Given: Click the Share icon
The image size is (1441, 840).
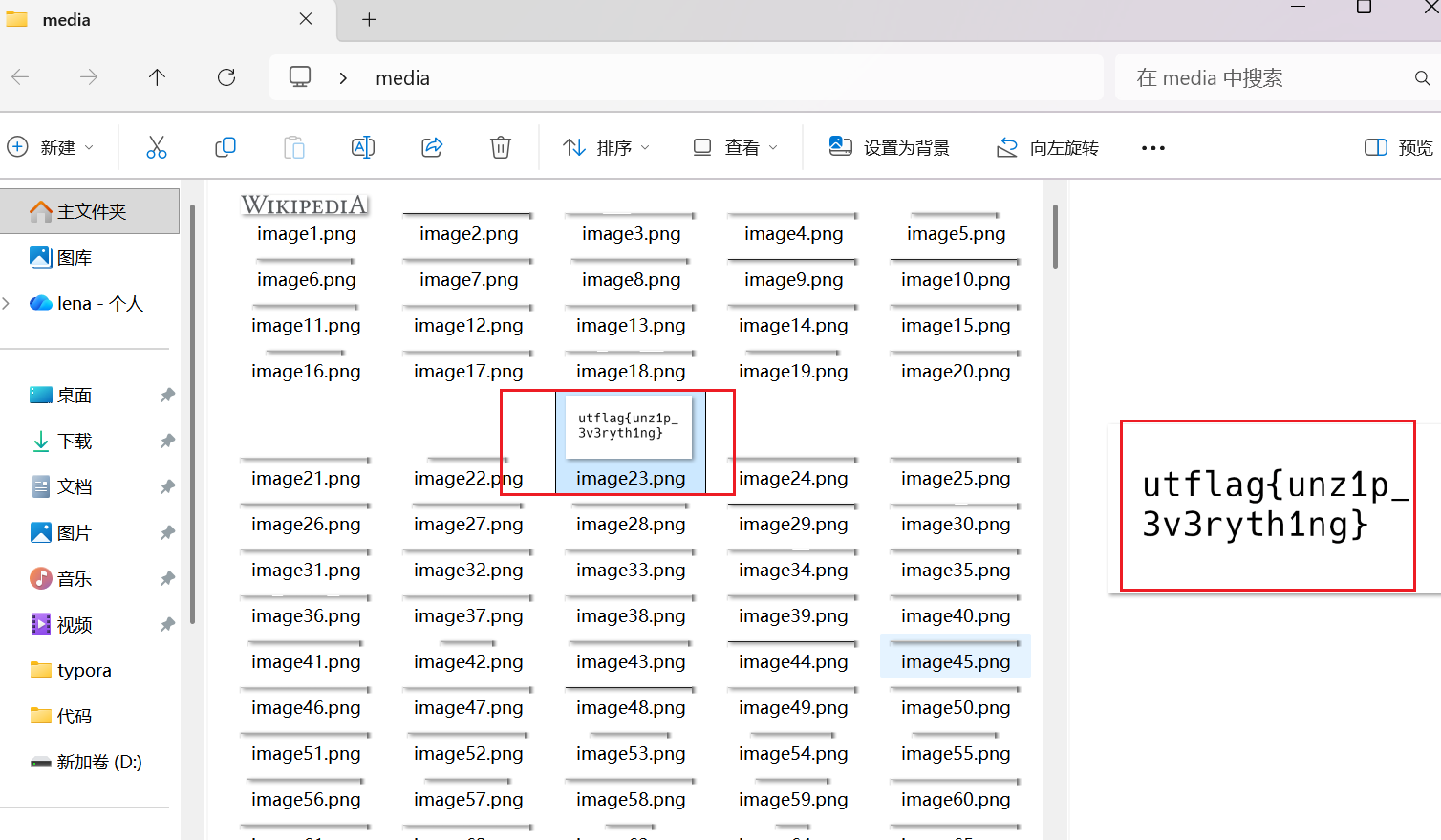Looking at the screenshot, I should point(431,147).
